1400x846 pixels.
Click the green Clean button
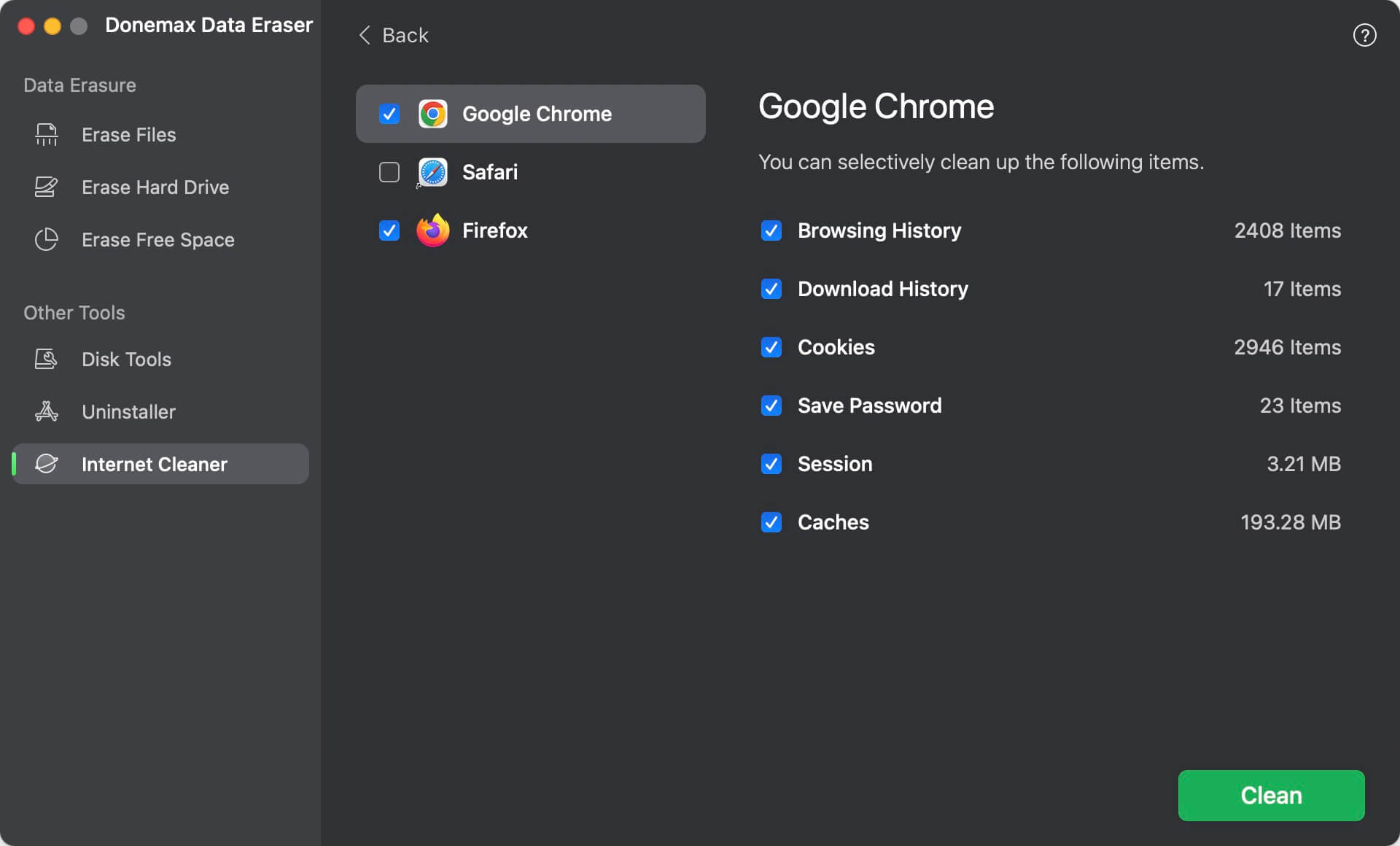click(1271, 796)
